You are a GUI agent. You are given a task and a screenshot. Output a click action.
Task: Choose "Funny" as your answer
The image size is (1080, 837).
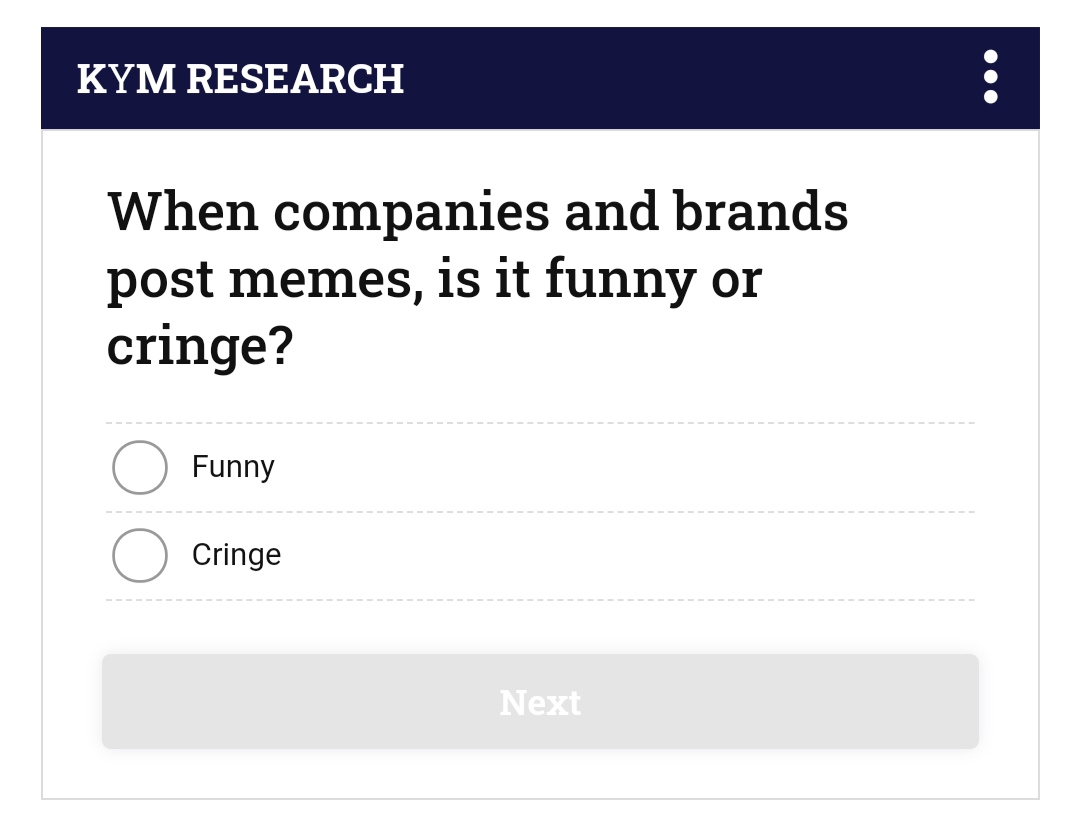point(140,467)
